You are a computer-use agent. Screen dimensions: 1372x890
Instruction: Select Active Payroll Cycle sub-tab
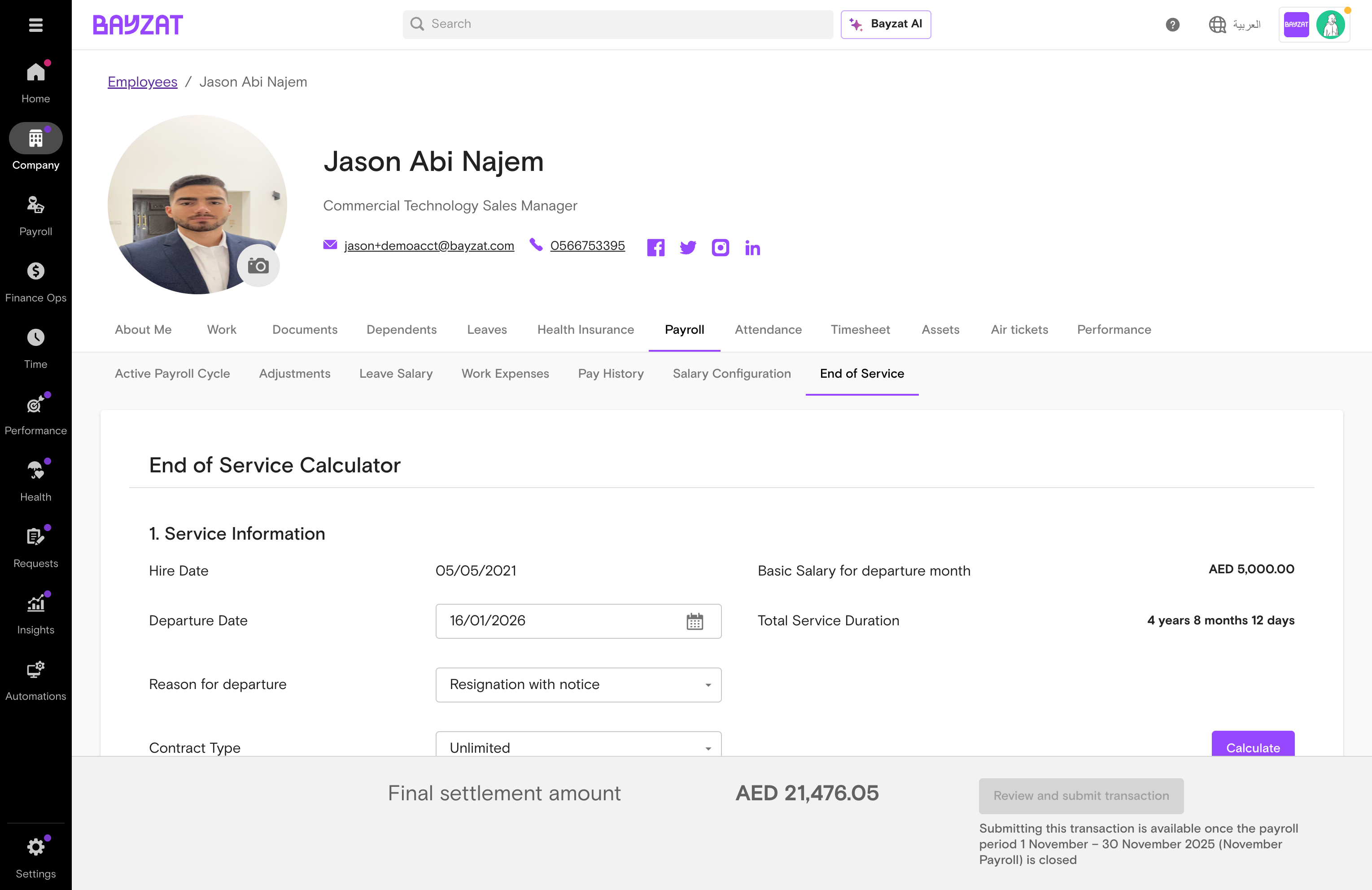172,374
